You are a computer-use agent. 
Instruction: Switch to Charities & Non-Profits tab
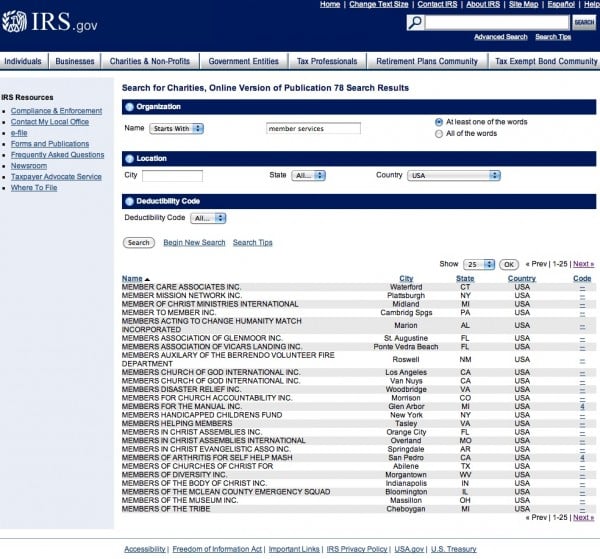click(139, 61)
